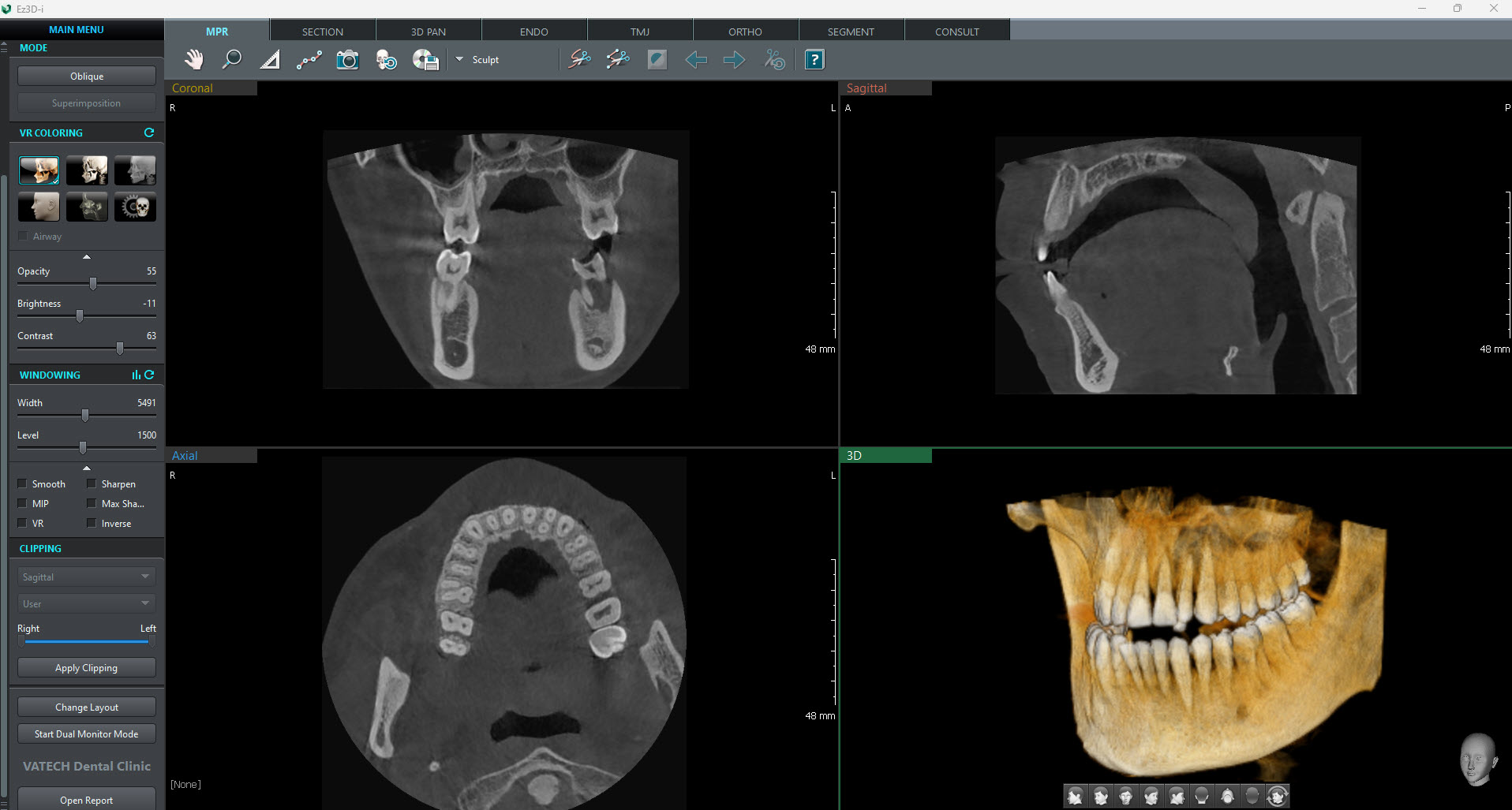The image size is (1512, 810).
Task: Select the polyline path drawing tool
Action: pyautogui.click(x=309, y=60)
